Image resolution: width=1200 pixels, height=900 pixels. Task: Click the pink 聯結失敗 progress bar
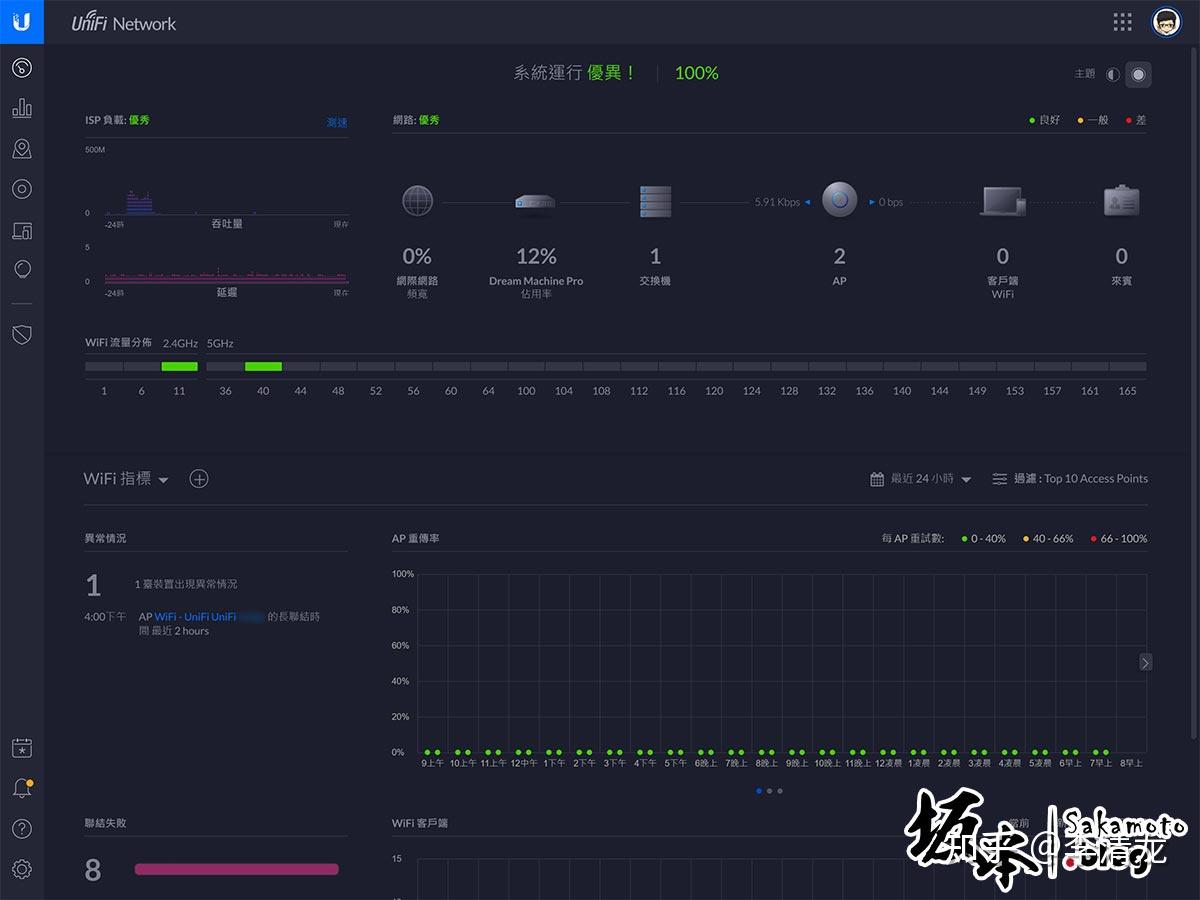236,868
